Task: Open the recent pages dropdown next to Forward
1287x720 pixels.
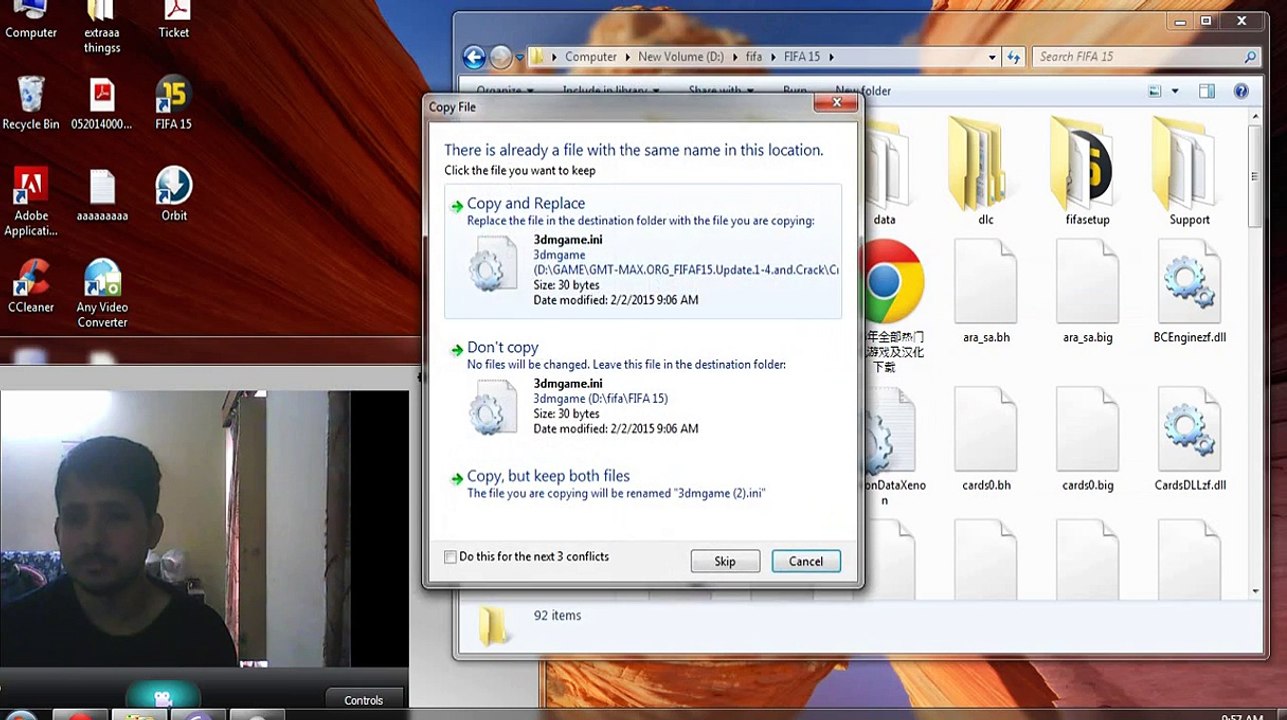Action: [x=520, y=57]
